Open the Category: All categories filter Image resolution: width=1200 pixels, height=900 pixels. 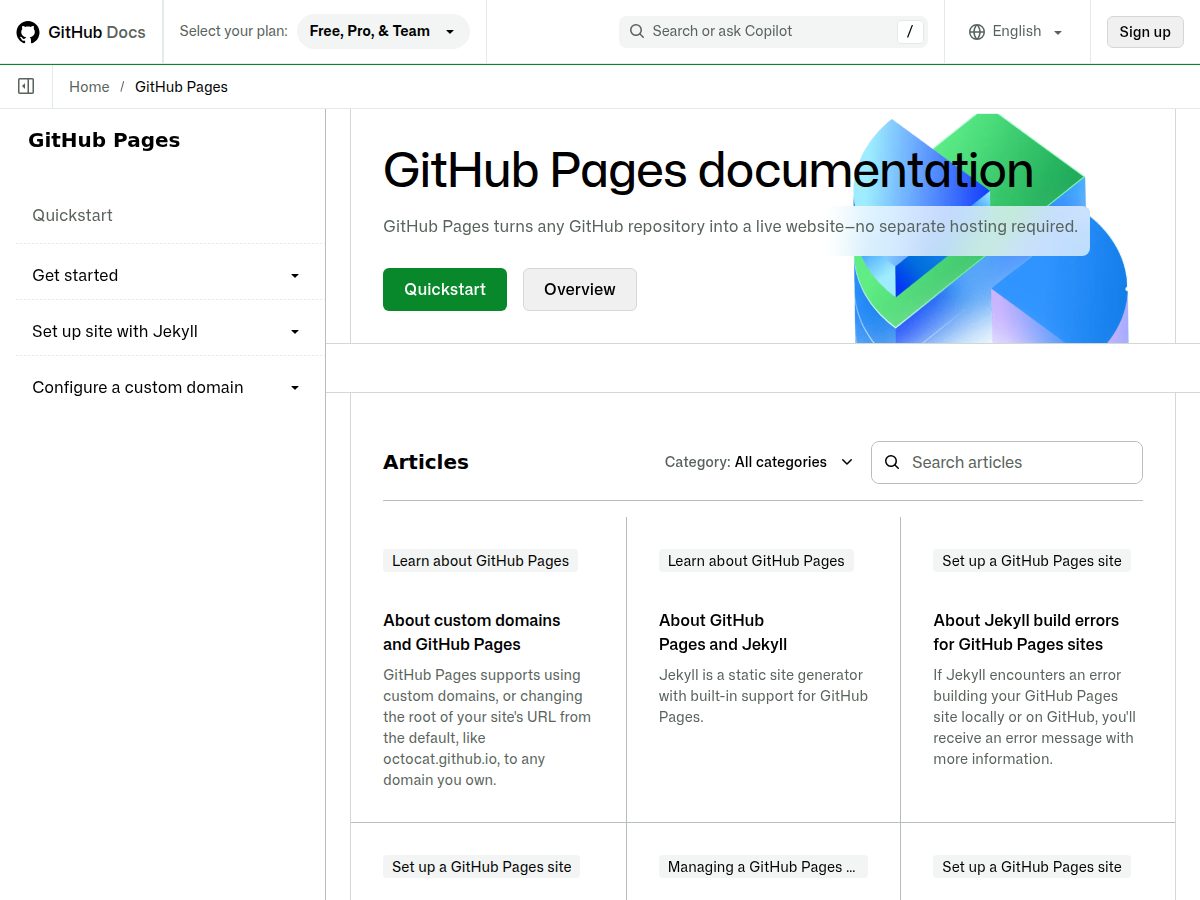coord(759,462)
